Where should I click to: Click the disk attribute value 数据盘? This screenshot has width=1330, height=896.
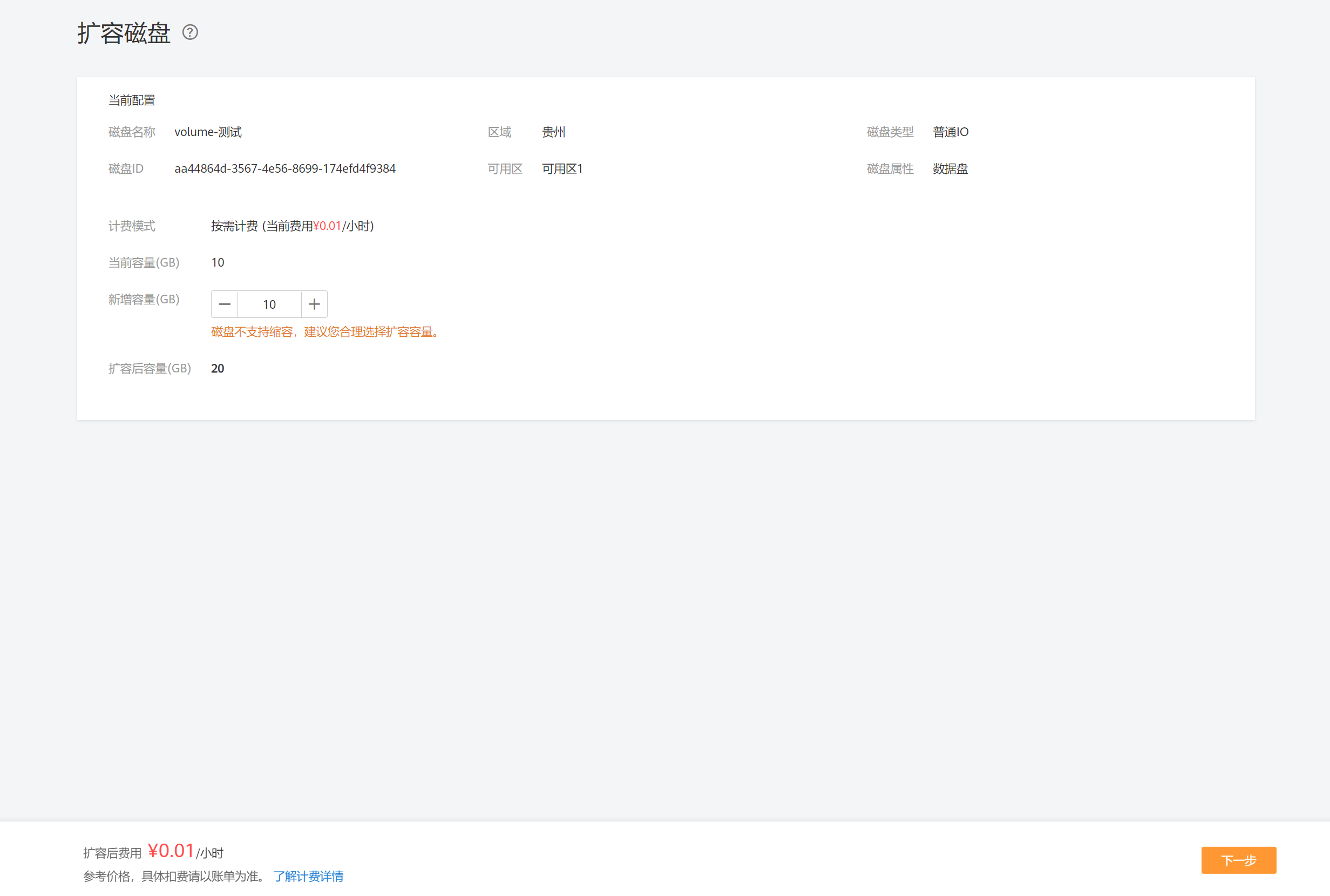pyautogui.click(x=949, y=168)
